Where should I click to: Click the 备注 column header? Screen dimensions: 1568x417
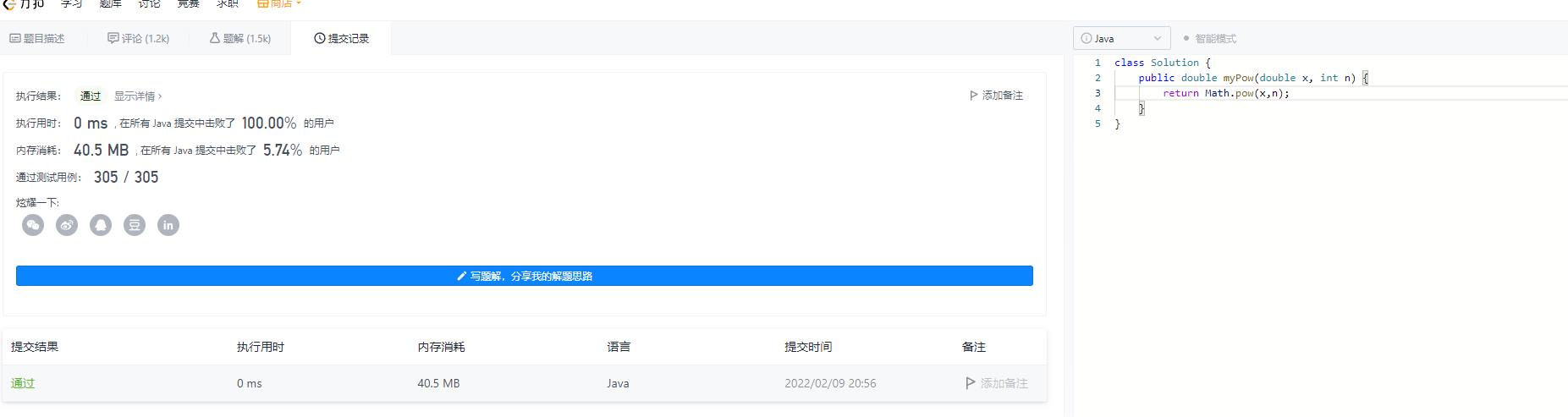pyautogui.click(x=974, y=347)
